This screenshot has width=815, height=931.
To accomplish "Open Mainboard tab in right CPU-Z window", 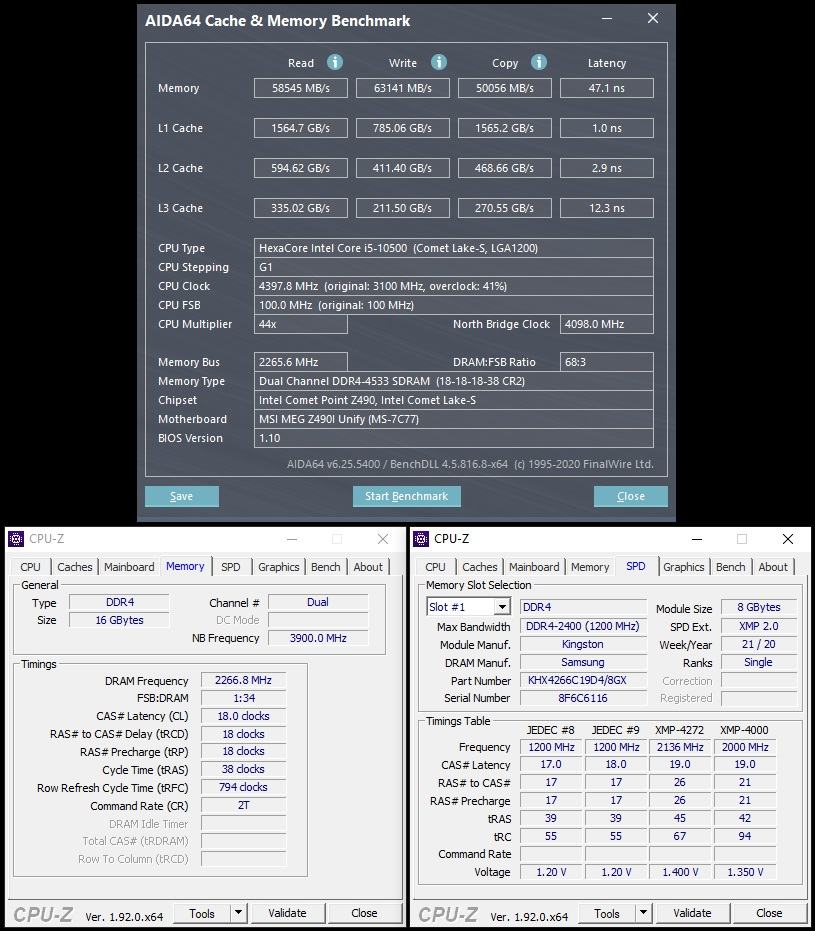I will pos(534,567).
